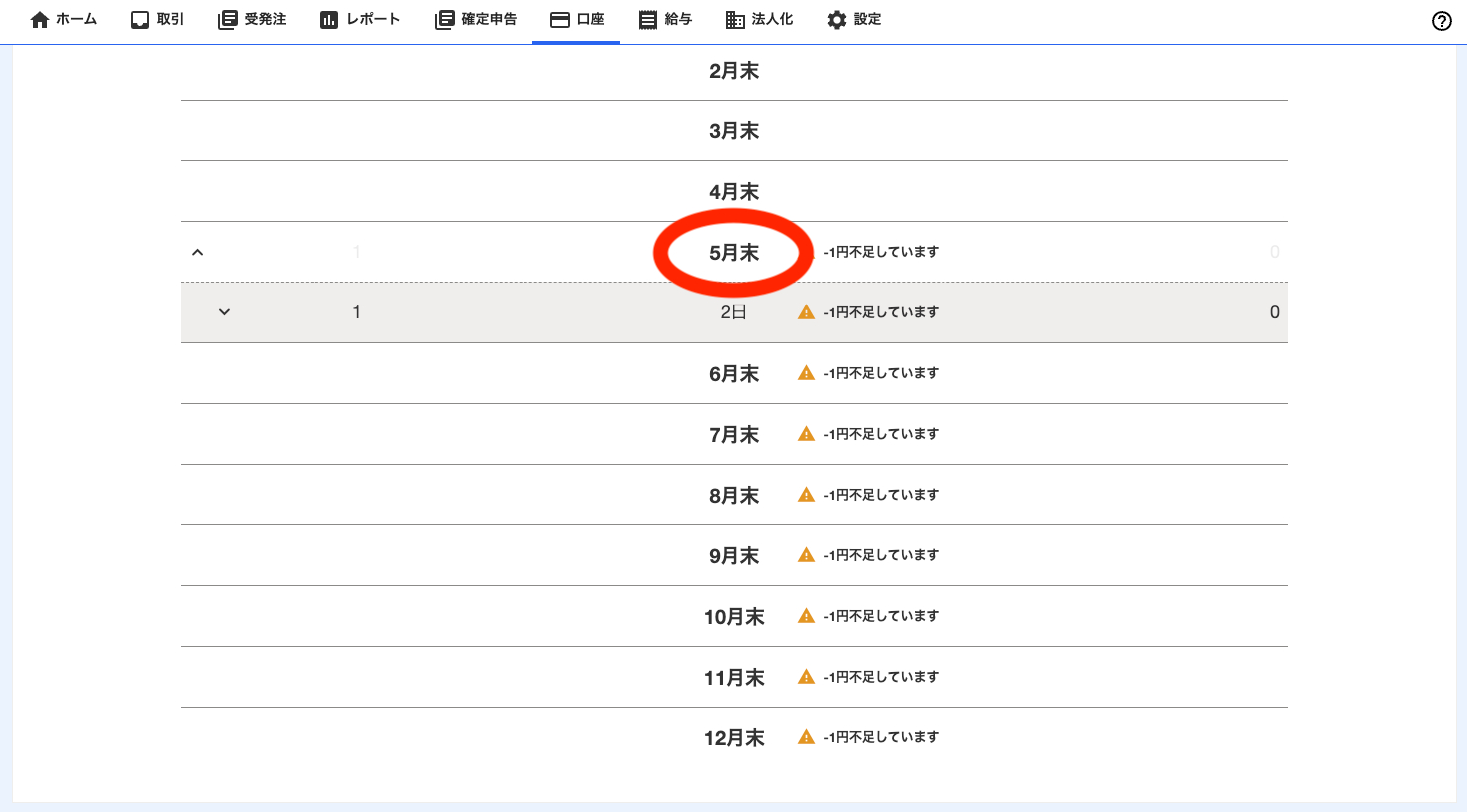Open the 口座 accounts tab
Screen dimensions: 1467x812
pos(577,20)
